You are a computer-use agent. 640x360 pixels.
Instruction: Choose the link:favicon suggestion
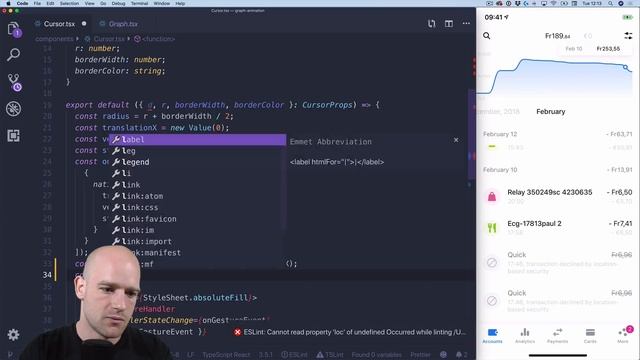(197, 219)
